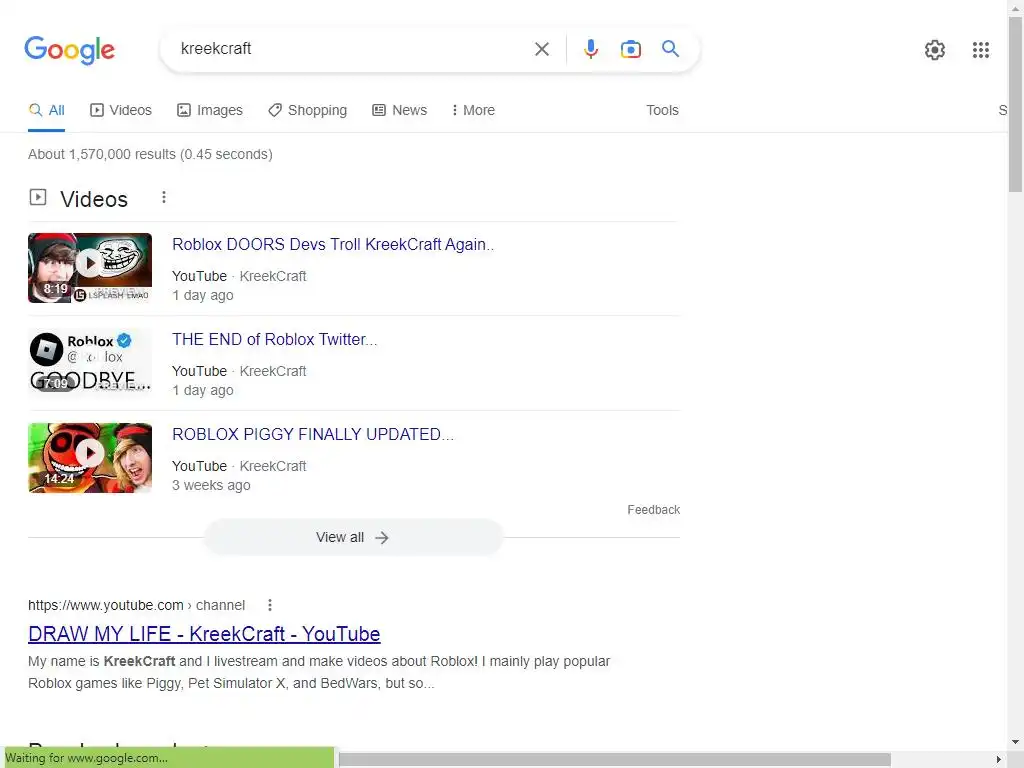Click the 'My name is KreekCraft' snippet text
1024x768 pixels.
[319, 672]
